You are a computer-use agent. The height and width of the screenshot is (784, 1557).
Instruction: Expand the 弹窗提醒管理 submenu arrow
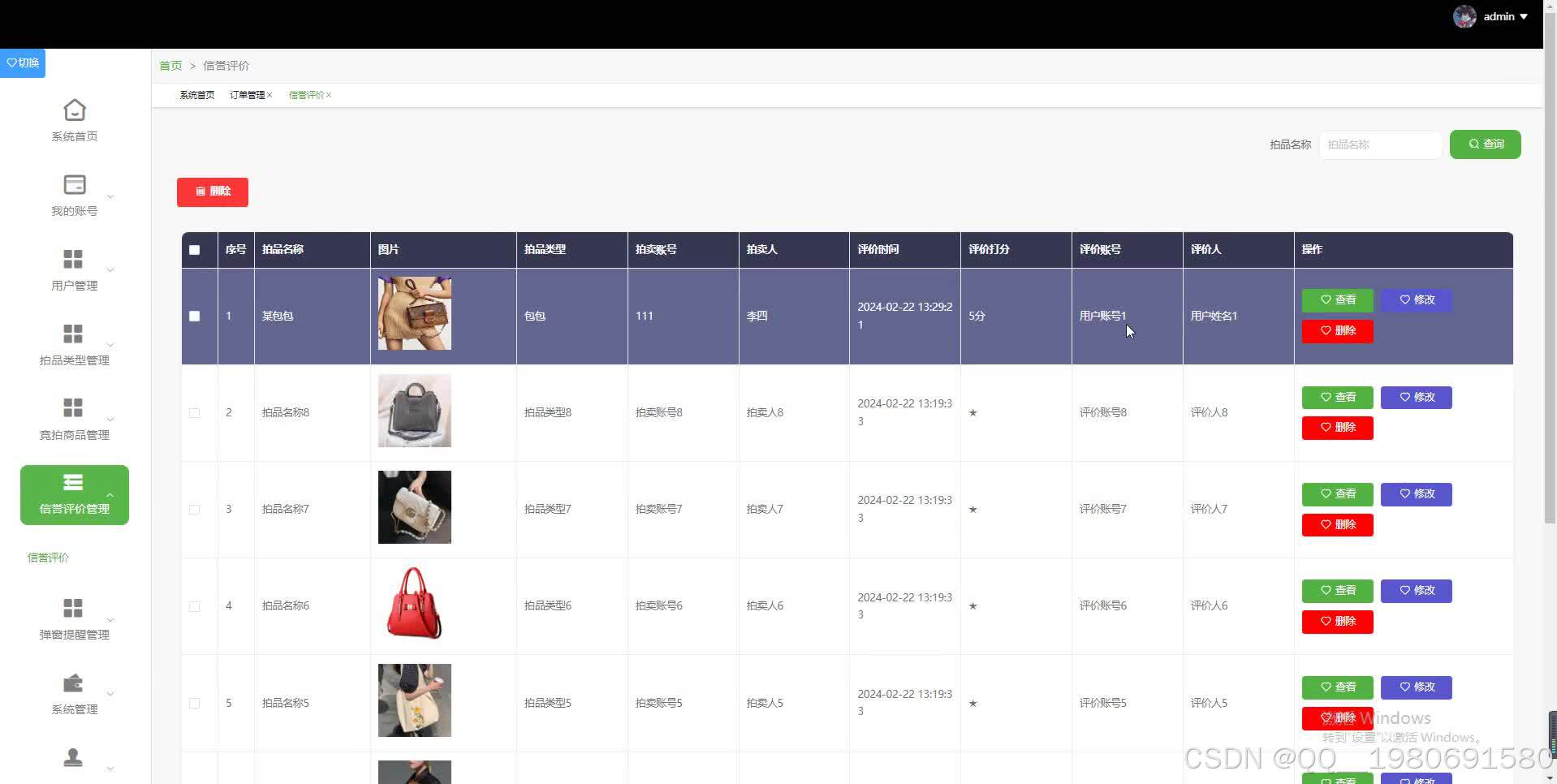[x=110, y=620]
